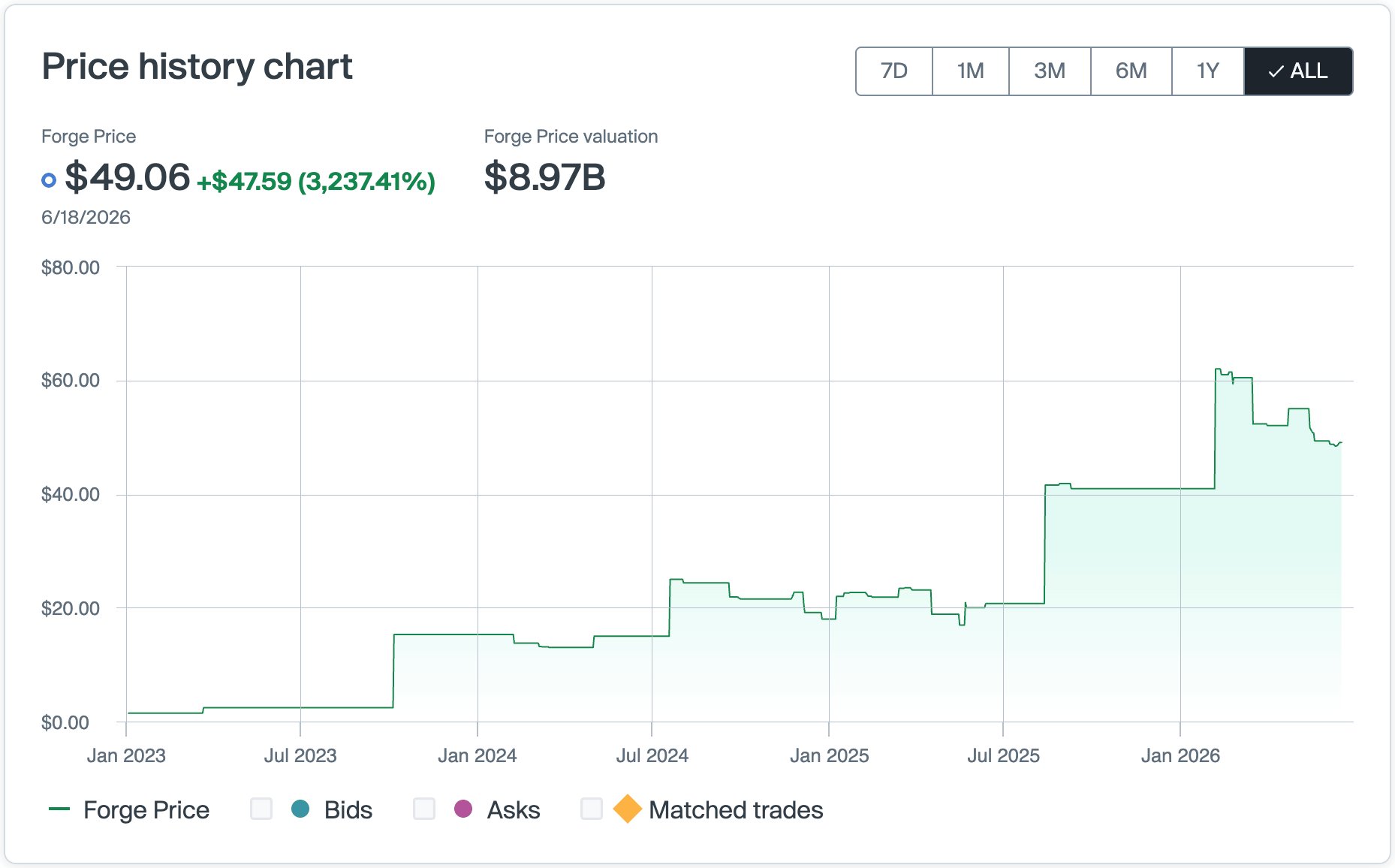
Task: Switch to the 3M time range
Action: [x=1050, y=71]
